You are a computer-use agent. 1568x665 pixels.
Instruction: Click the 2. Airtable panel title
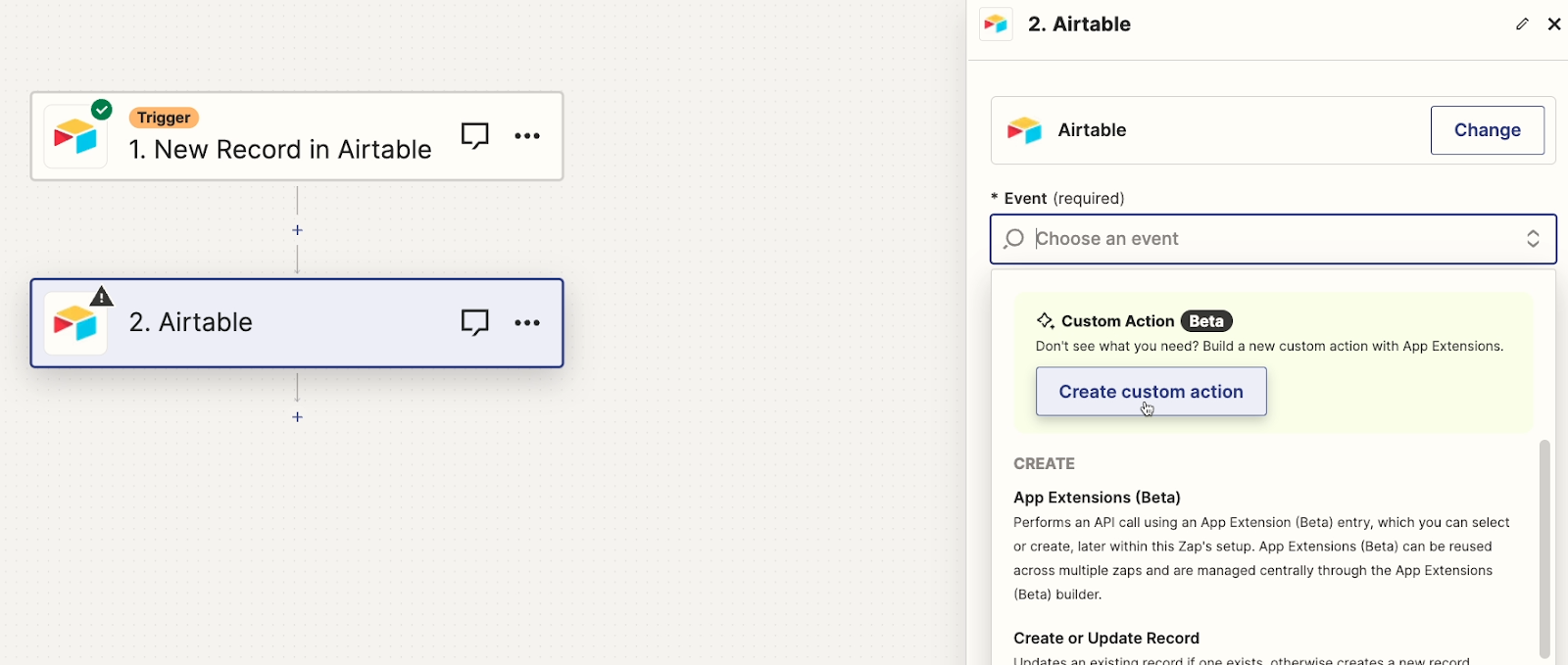1079,24
